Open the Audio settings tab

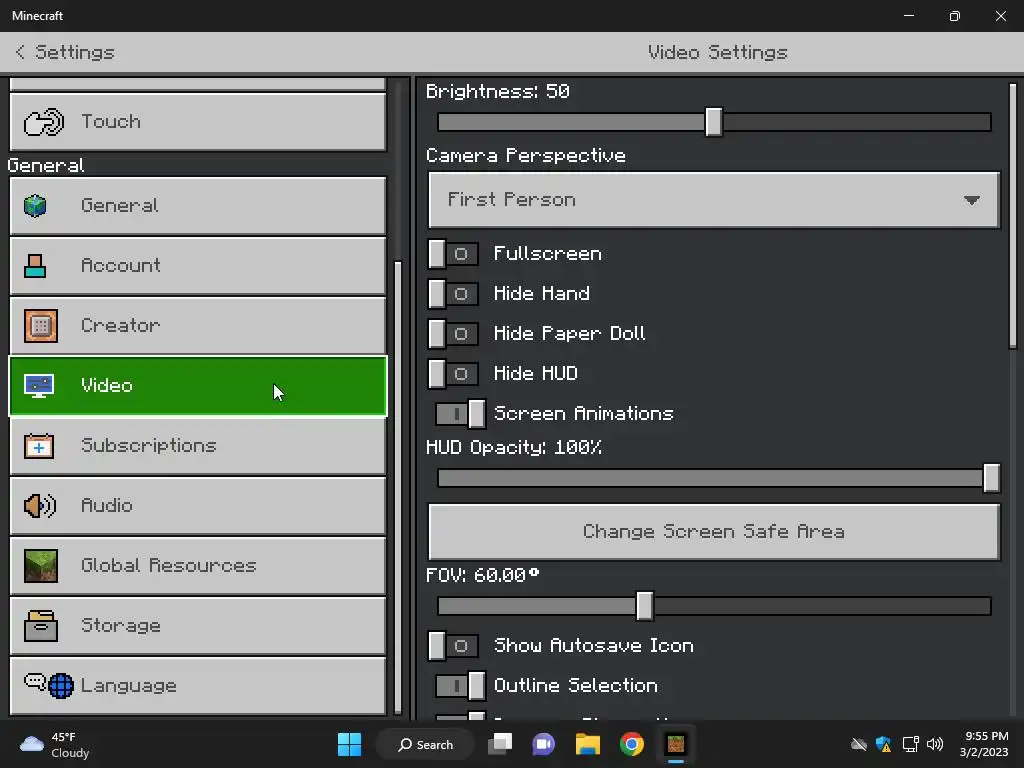click(x=198, y=506)
